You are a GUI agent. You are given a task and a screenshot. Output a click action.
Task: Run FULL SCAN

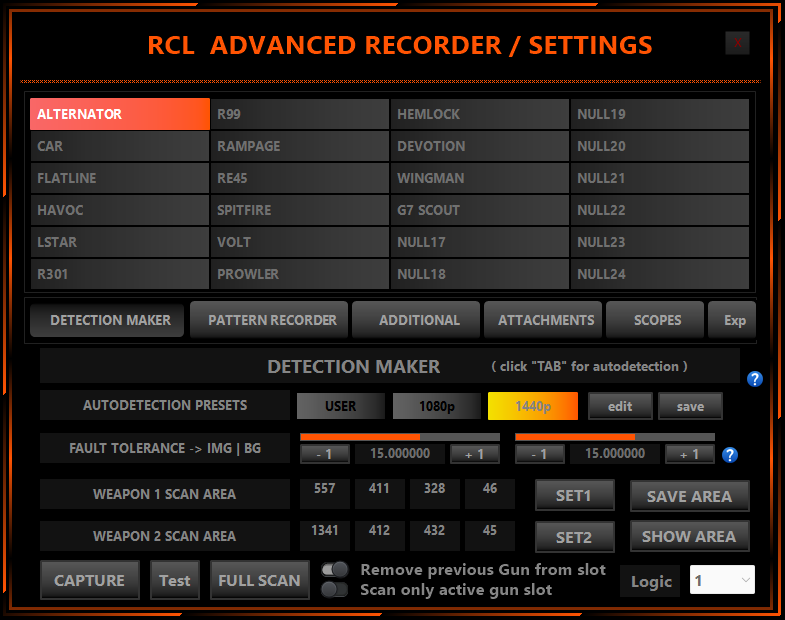pyautogui.click(x=259, y=580)
